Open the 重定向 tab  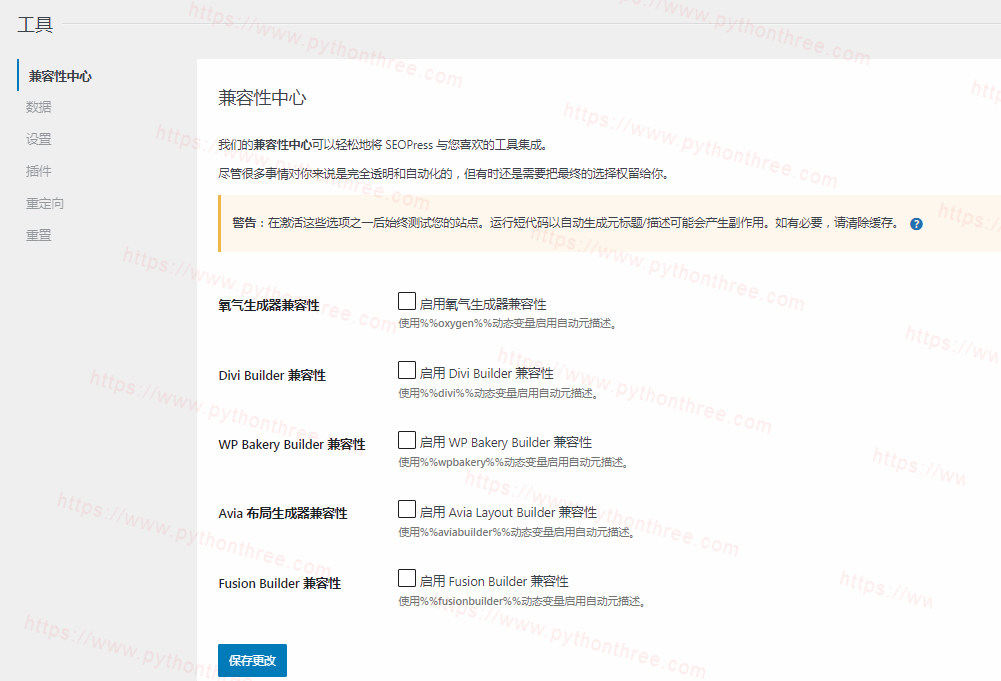click(45, 204)
